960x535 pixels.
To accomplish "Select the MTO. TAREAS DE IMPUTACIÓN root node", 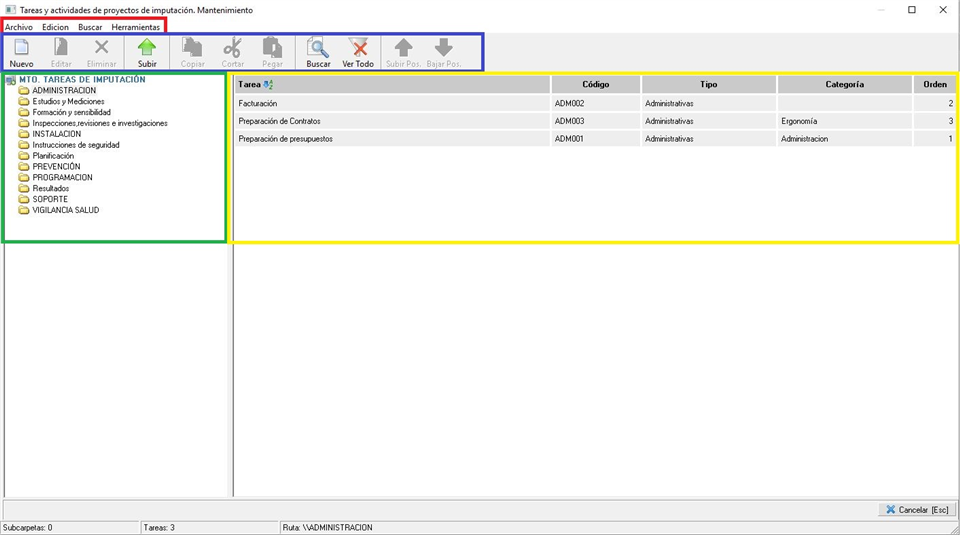I will (82, 80).
